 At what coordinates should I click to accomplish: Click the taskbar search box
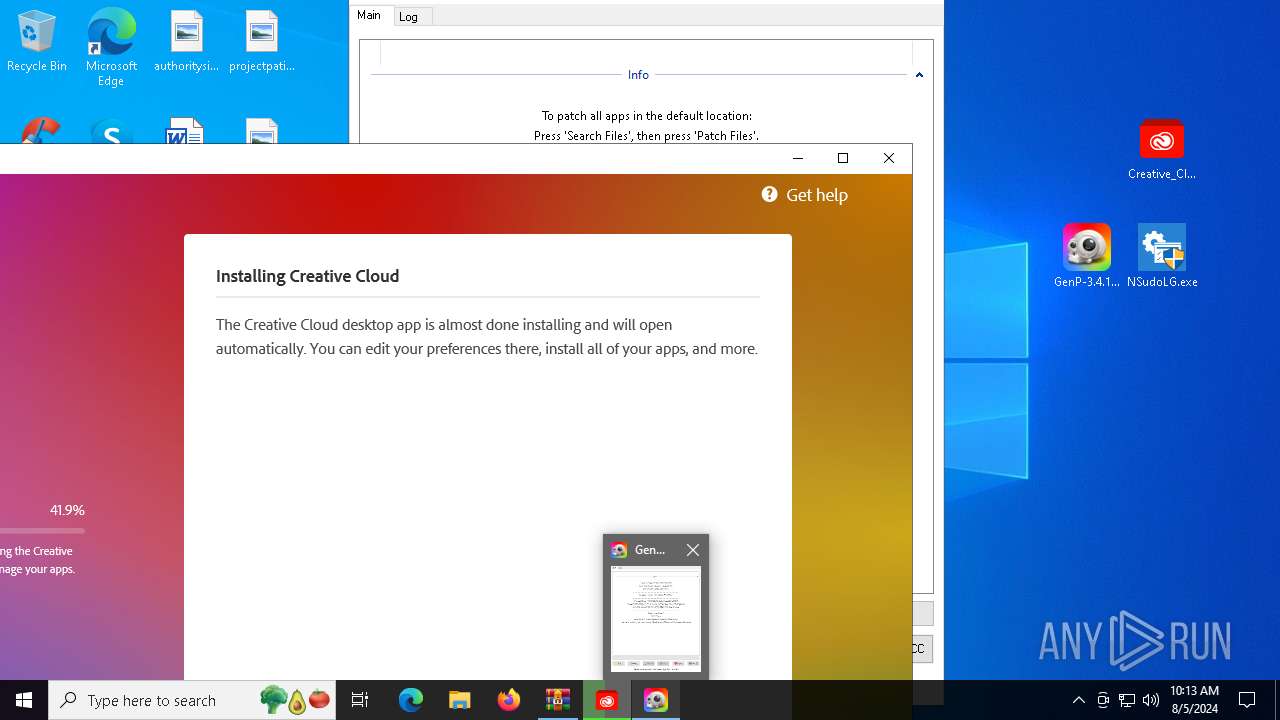point(193,700)
